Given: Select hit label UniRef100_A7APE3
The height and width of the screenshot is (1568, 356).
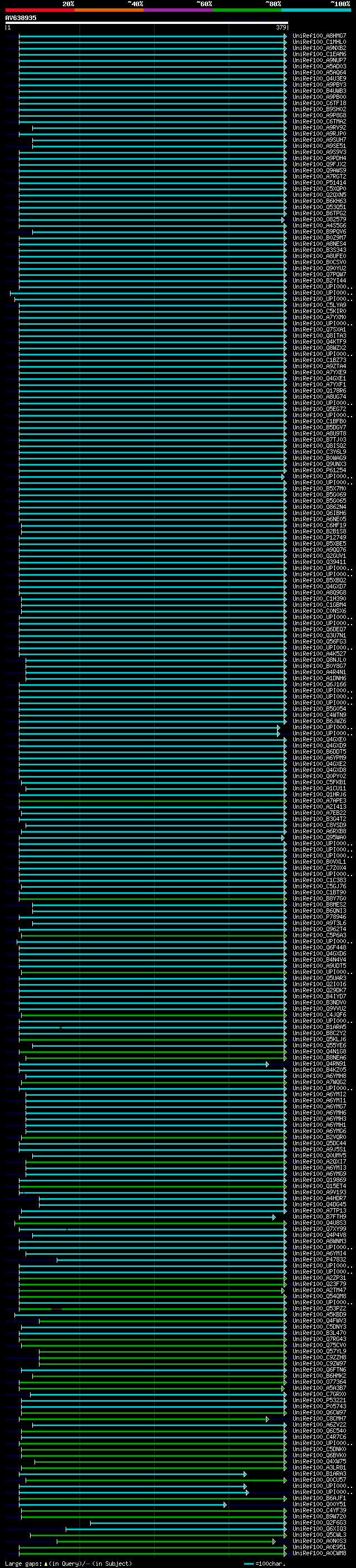Looking at the screenshot, I should click(x=319, y=801).
